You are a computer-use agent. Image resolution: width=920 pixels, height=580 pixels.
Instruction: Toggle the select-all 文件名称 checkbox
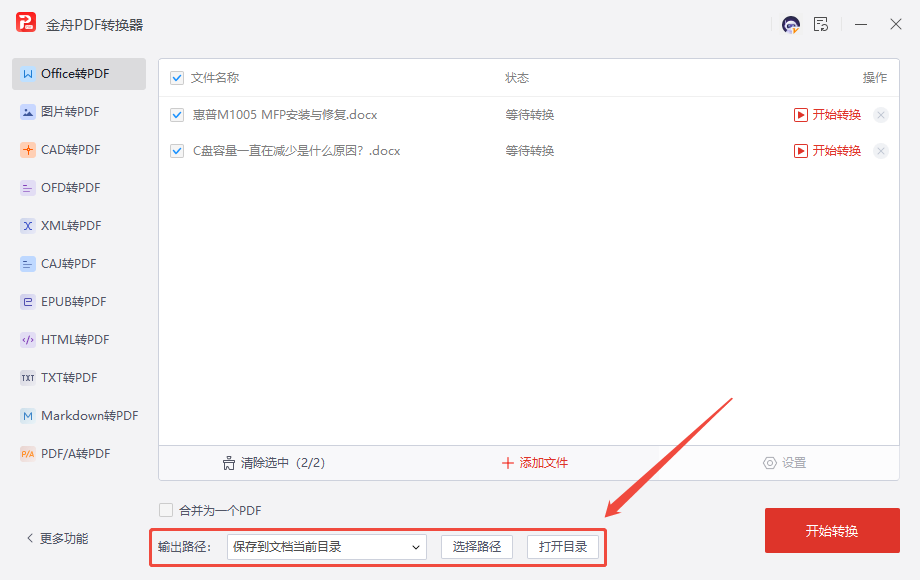coord(177,78)
